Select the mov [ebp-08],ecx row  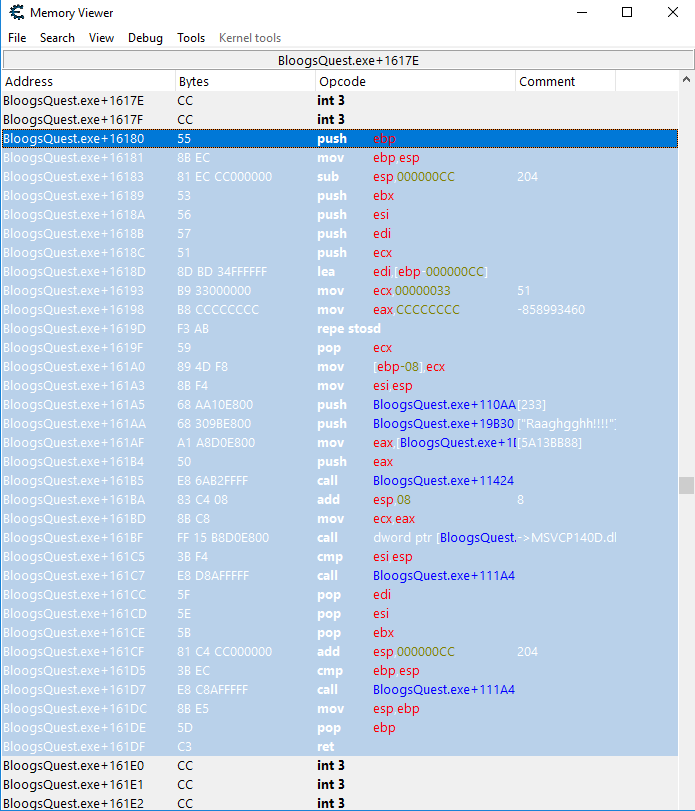[340, 367]
